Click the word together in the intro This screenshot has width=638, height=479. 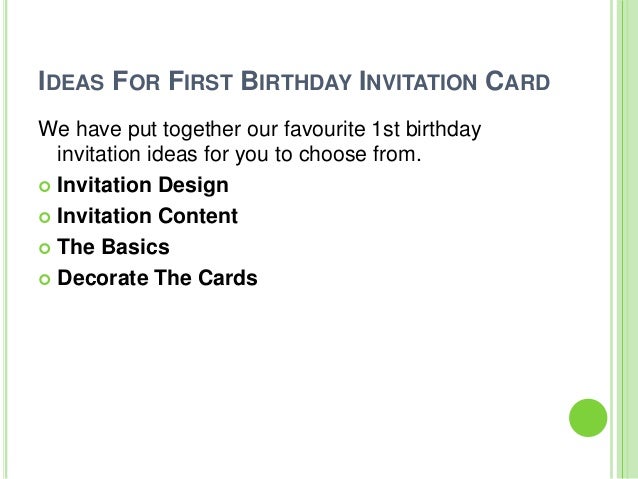202,130
